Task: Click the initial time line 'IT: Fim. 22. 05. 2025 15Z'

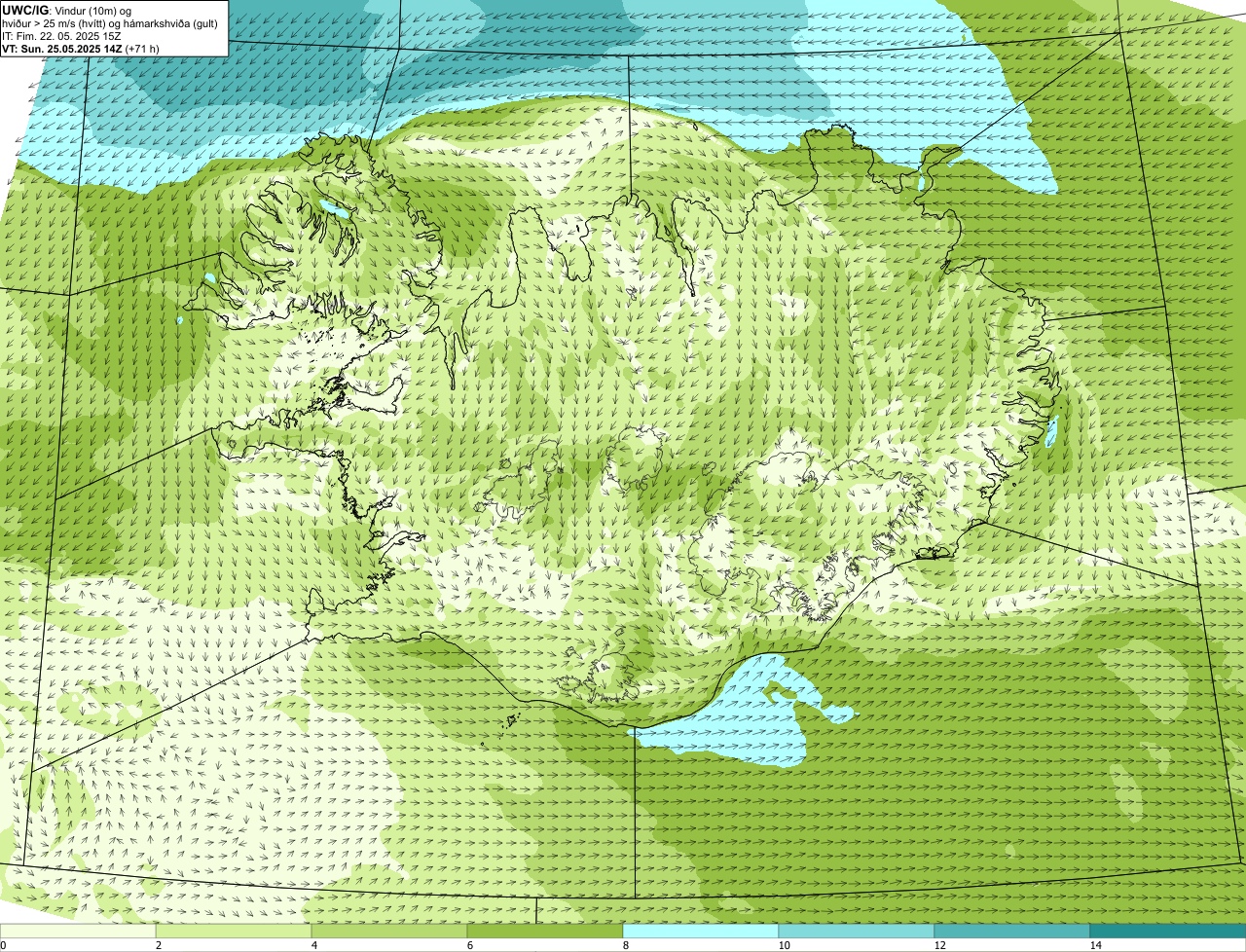Action: click(x=61, y=35)
